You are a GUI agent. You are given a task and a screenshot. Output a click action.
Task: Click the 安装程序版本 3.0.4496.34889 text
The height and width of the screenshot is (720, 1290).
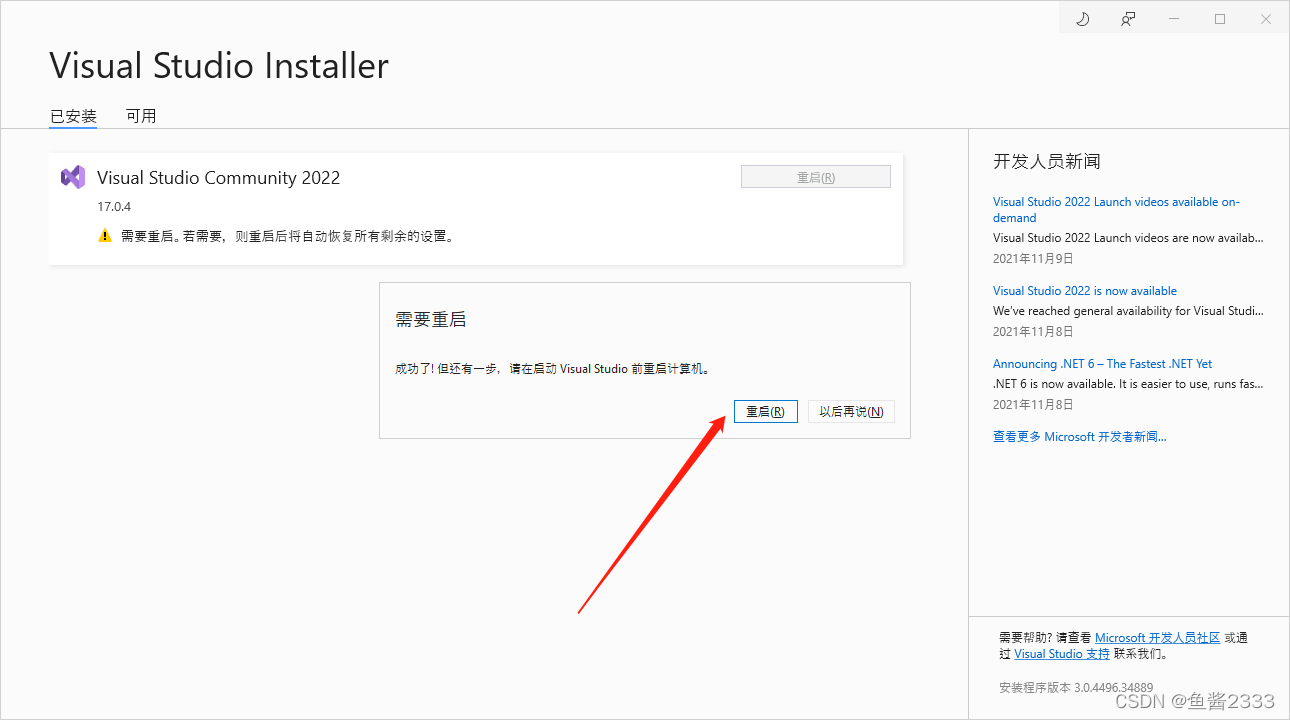tap(1076, 688)
